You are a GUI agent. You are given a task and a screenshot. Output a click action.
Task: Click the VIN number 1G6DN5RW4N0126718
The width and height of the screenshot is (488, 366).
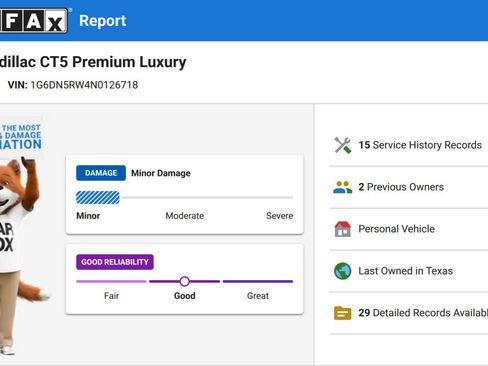[x=84, y=85]
